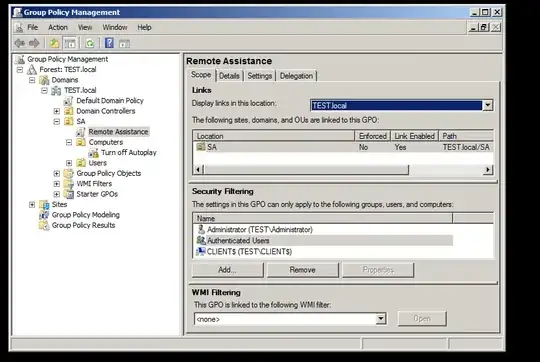Open the View menu
Image resolution: width=540 pixels, height=362 pixels.
pyautogui.click(x=85, y=28)
